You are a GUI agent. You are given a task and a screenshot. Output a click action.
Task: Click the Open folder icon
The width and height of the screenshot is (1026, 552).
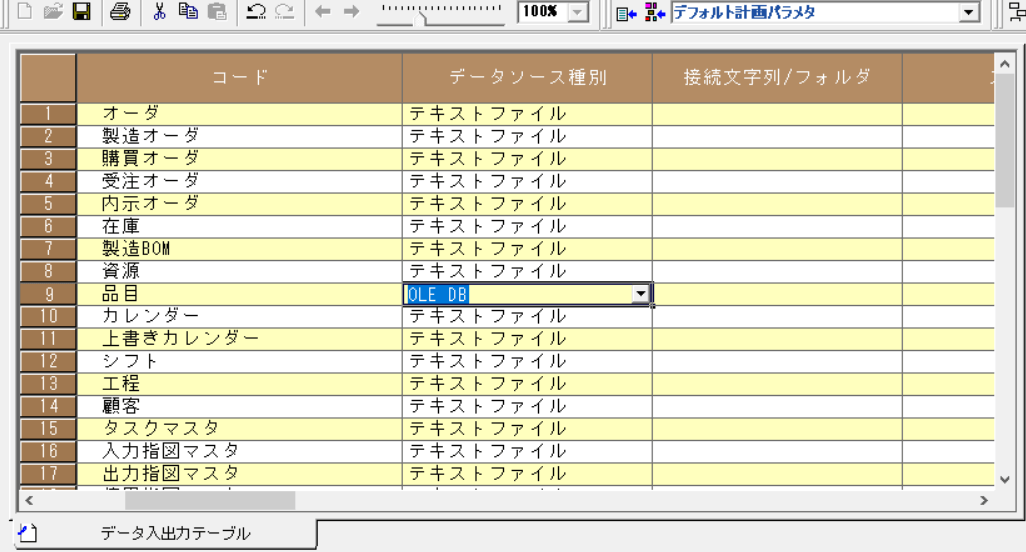[x=53, y=11]
